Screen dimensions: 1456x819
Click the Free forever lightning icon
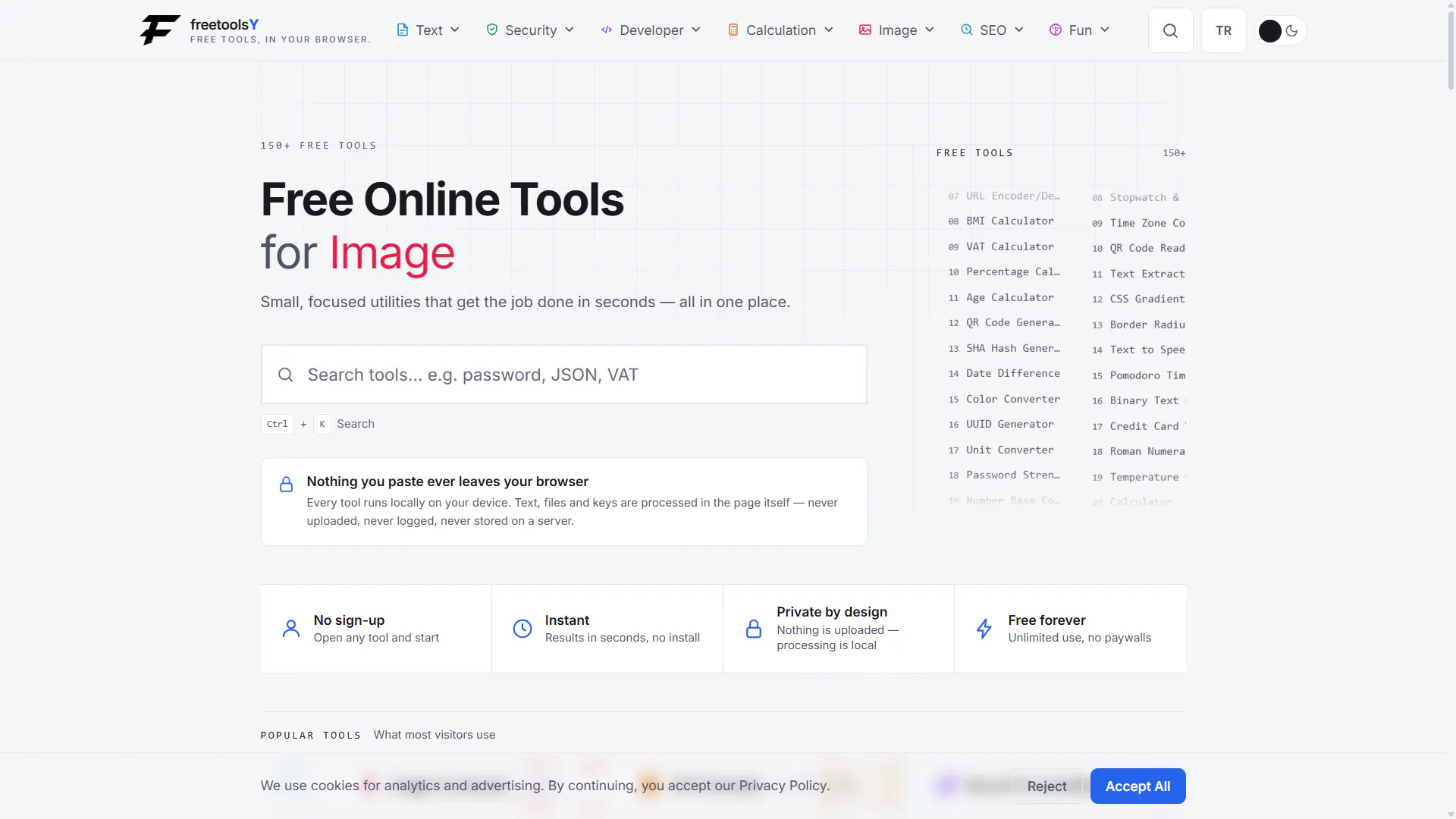(x=984, y=628)
